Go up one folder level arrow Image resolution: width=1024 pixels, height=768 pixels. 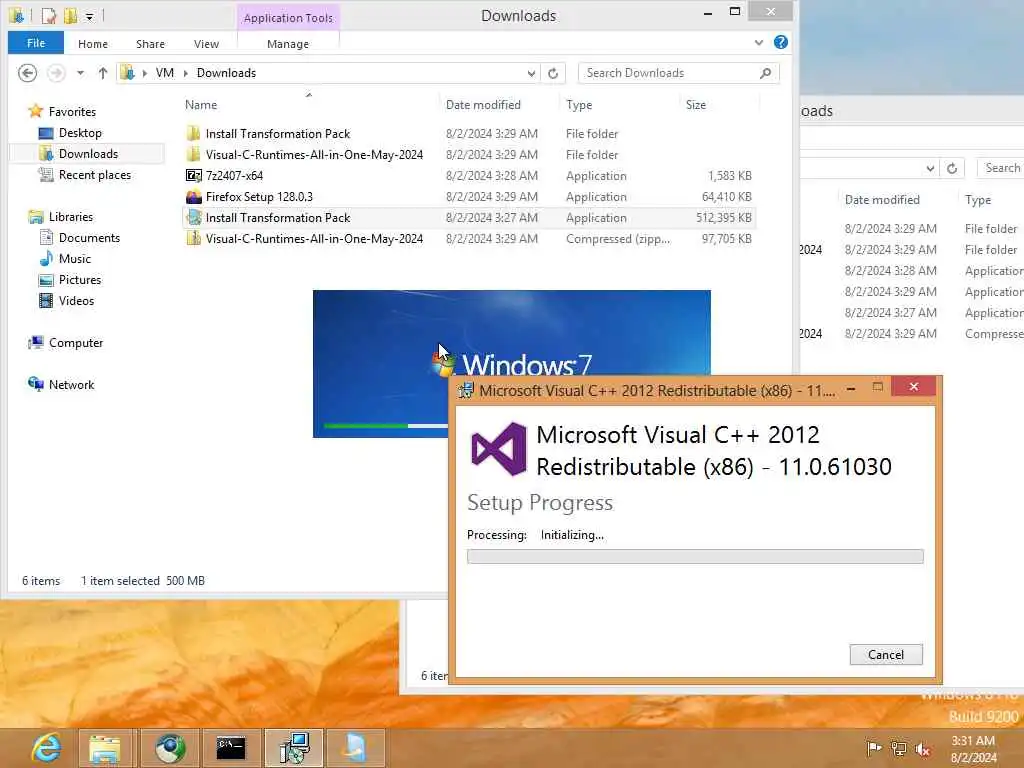click(x=103, y=73)
